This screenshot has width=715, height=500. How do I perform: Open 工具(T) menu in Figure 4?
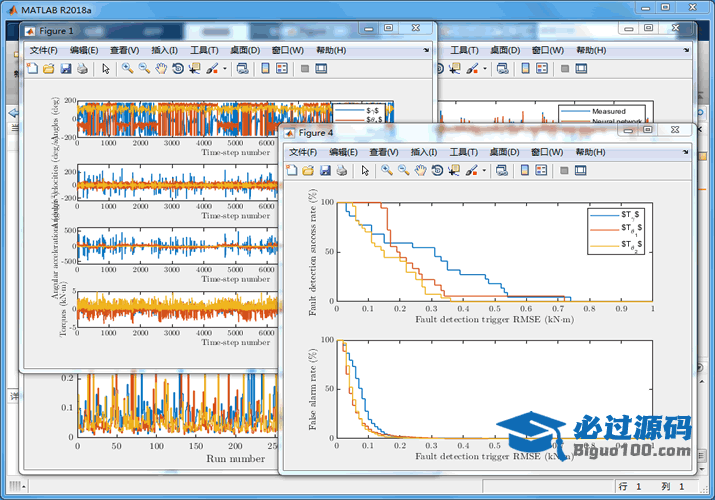[464, 152]
